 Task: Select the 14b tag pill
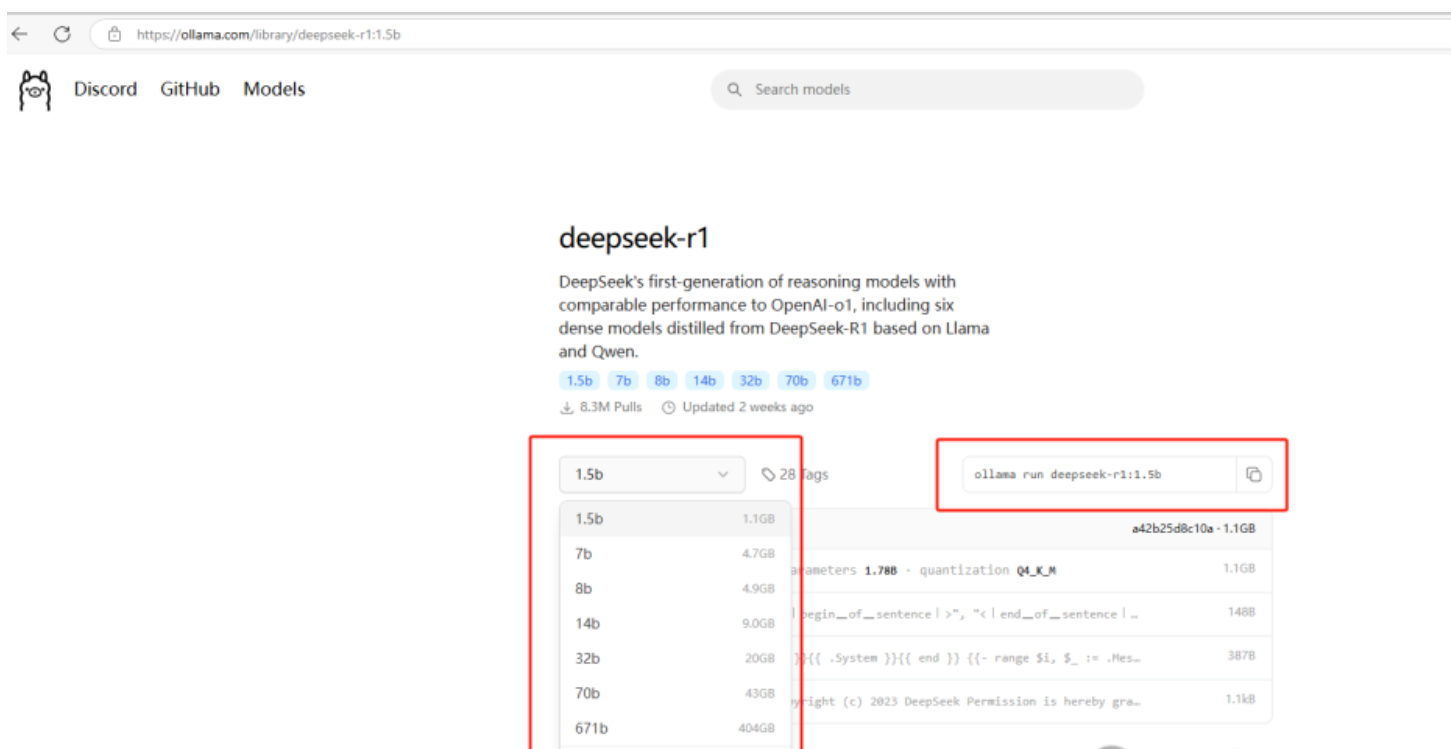[x=704, y=380]
